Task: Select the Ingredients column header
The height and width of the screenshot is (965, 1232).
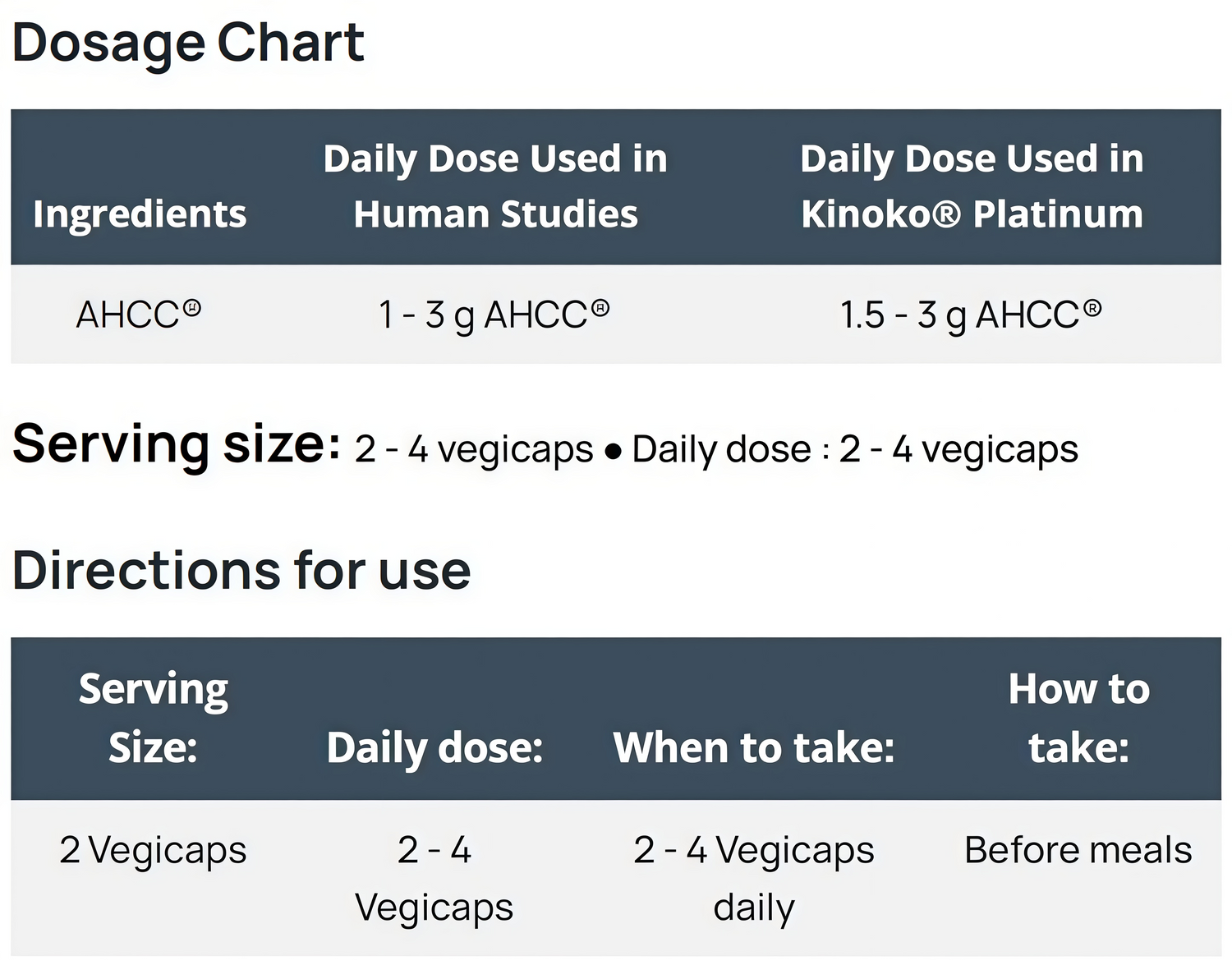Action: pos(140,214)
